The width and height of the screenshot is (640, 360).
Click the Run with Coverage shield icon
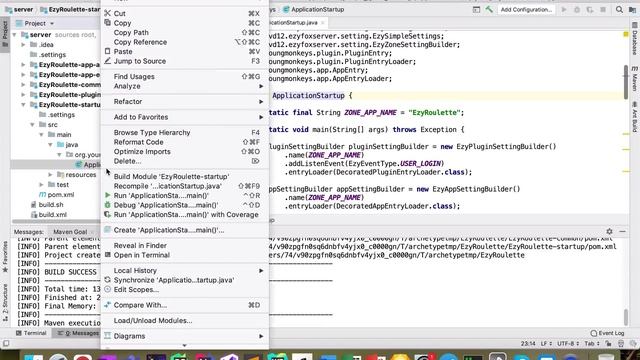coord(107,214)
